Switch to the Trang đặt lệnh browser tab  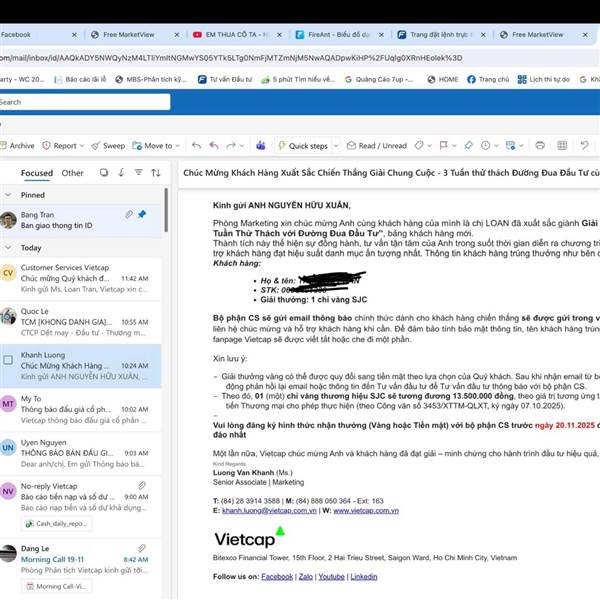click(x=441, y=35)
